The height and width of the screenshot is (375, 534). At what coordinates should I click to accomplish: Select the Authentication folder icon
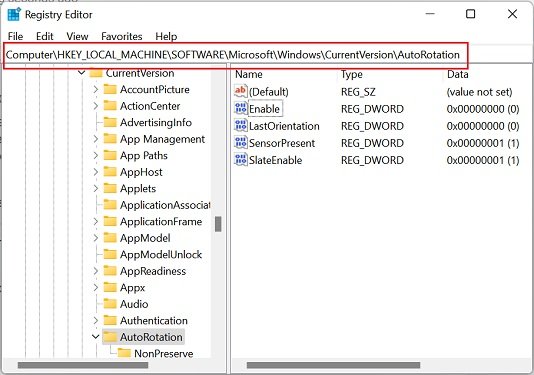tap(110, 321)
